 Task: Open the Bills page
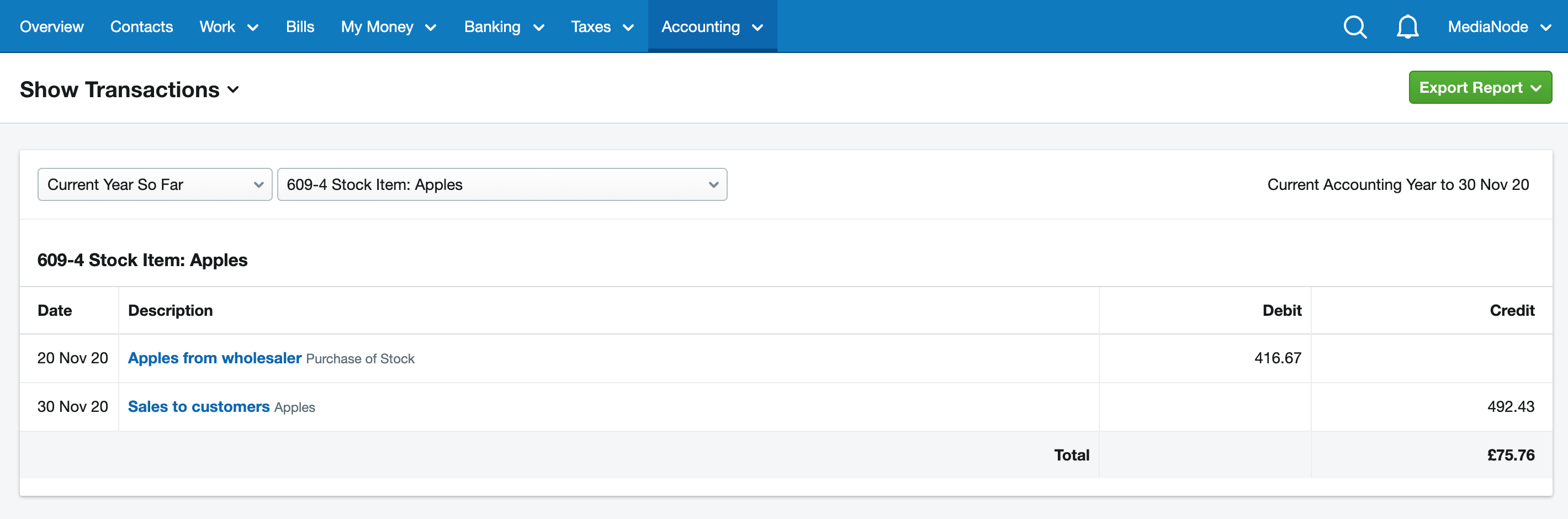[300, 27]
